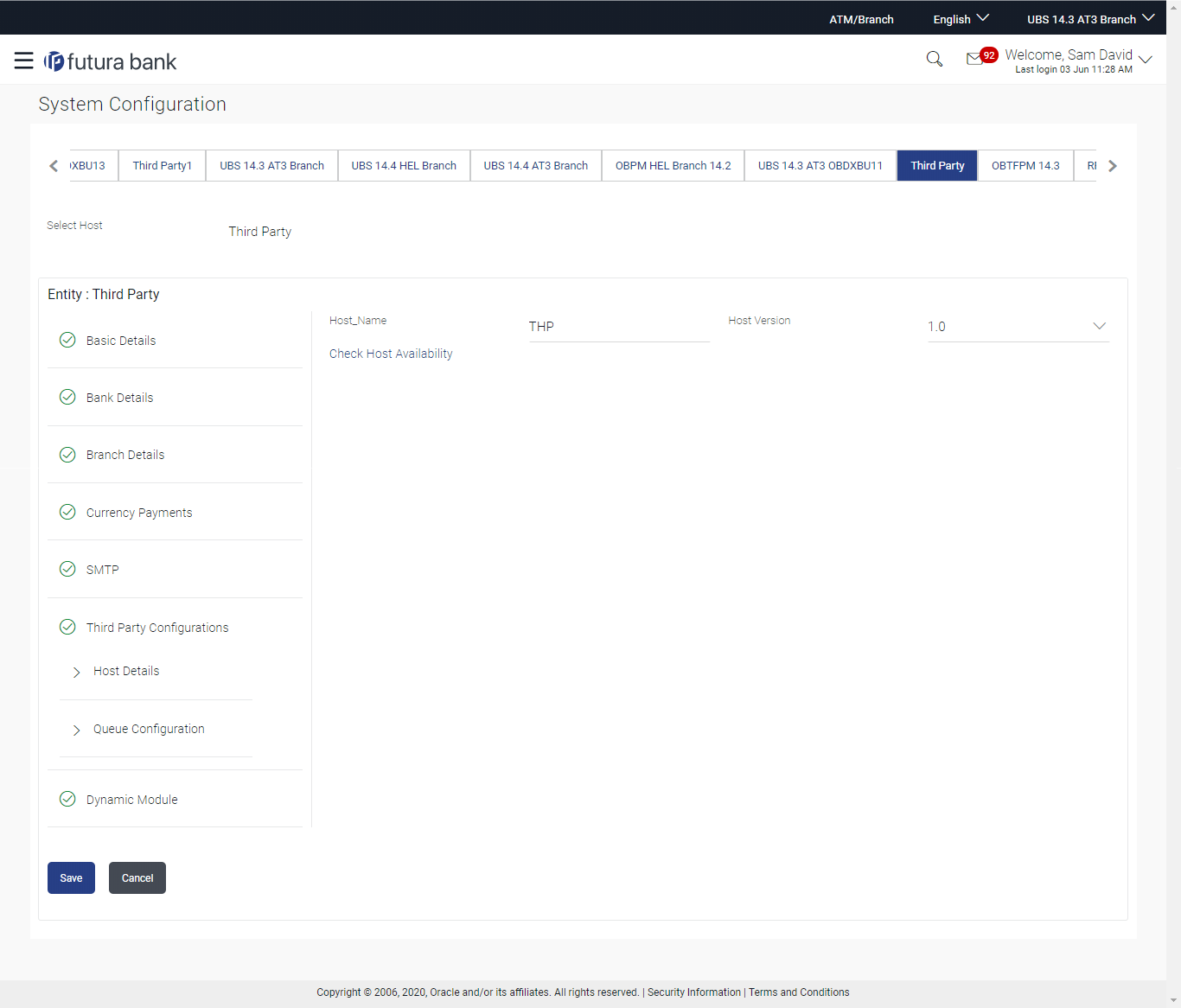The image size is (1181, 1008).
Task: Switch to the UBS 14.4 AT3 Branch tab
Action: click(536, 165)
